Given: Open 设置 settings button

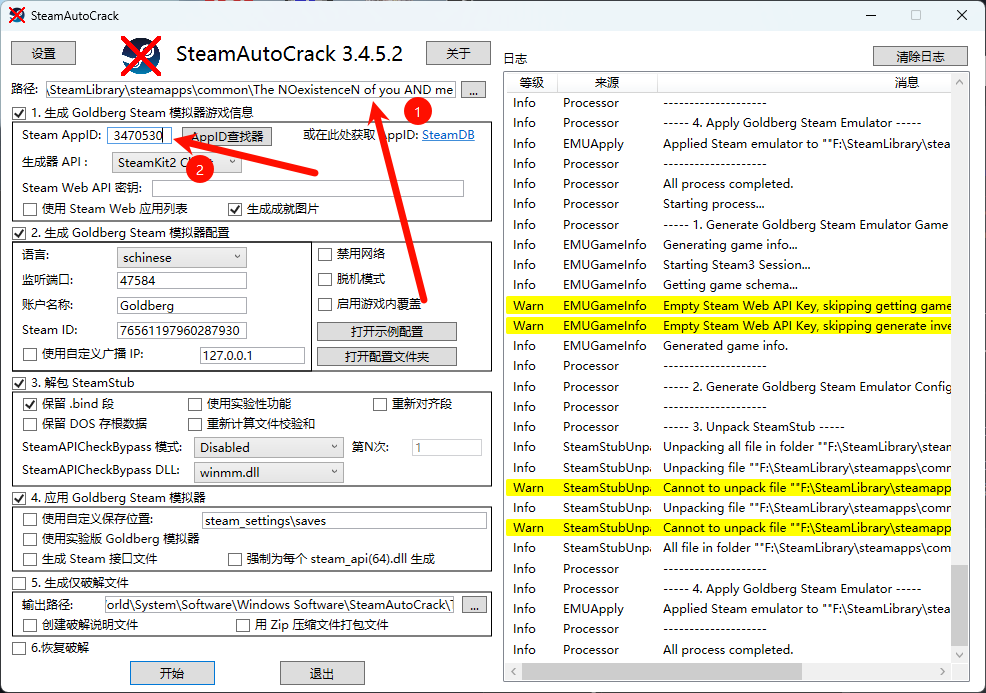Looking at the screenshot, I should click(44, 53).
